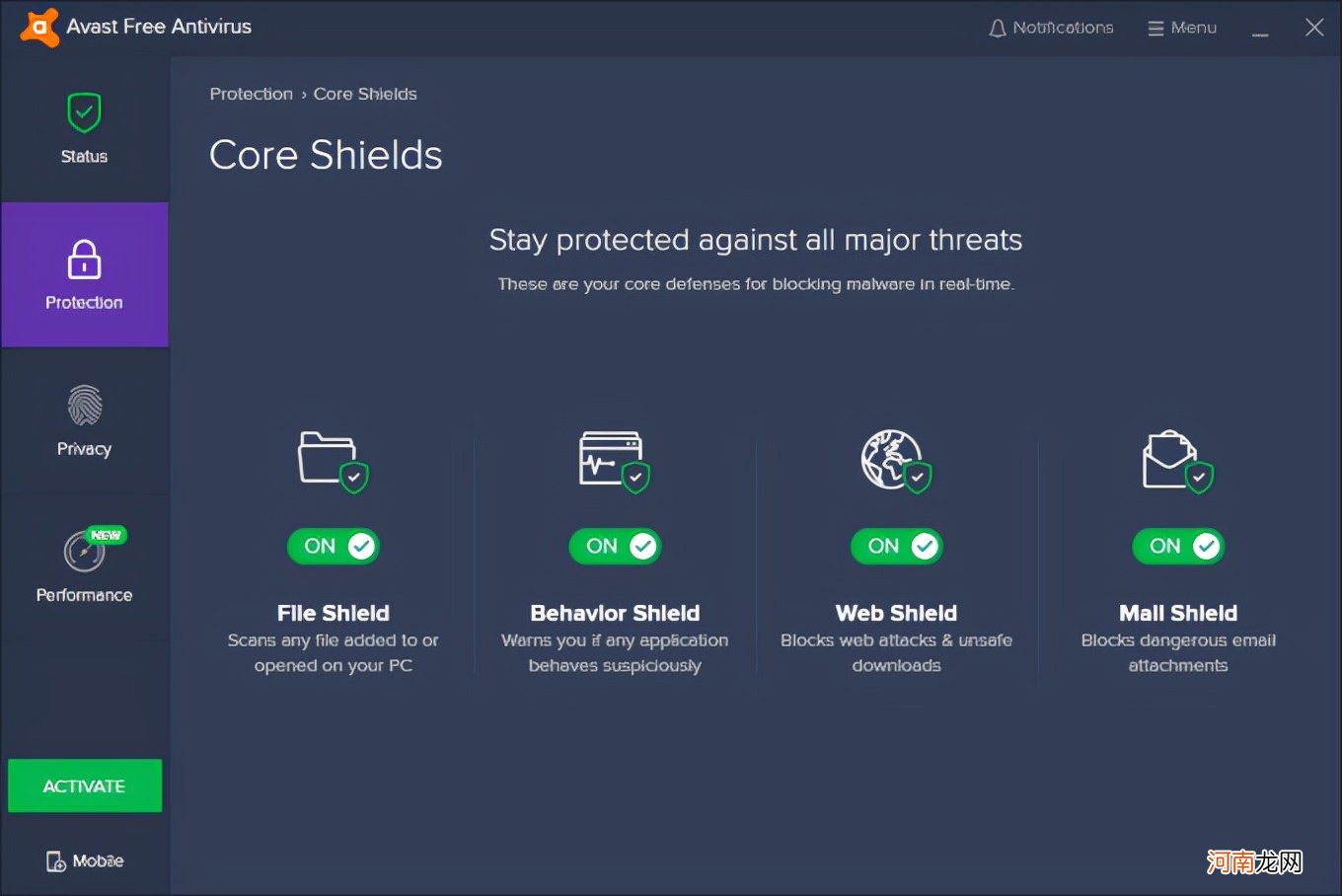
Task: Click the Mail Shield title
Action: (1178, 613)
